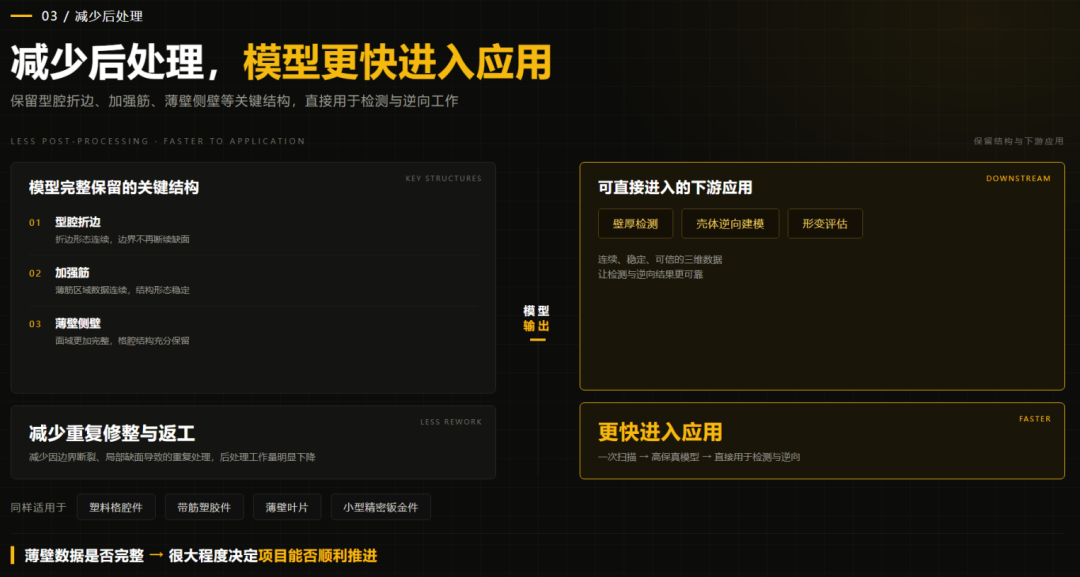This screenshot has width=1080, height=577.
Task: Click the bottom text 薄壁数据是否完整
Action: click(x=85, y=556)
